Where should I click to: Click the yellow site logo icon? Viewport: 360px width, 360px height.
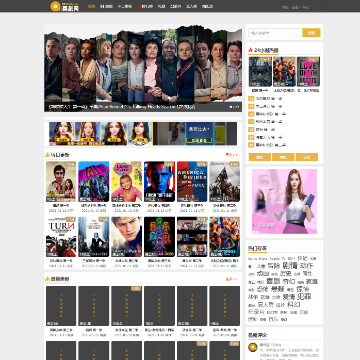point(55,6)
